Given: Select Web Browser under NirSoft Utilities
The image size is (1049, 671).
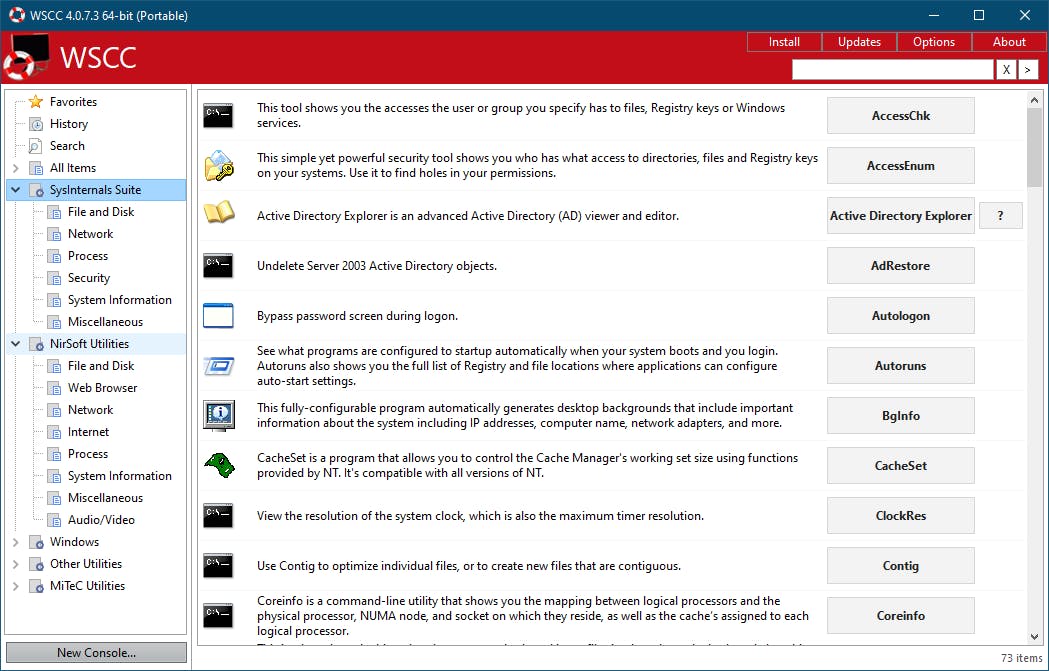Looking at the screenshot, I should (102, 388).
